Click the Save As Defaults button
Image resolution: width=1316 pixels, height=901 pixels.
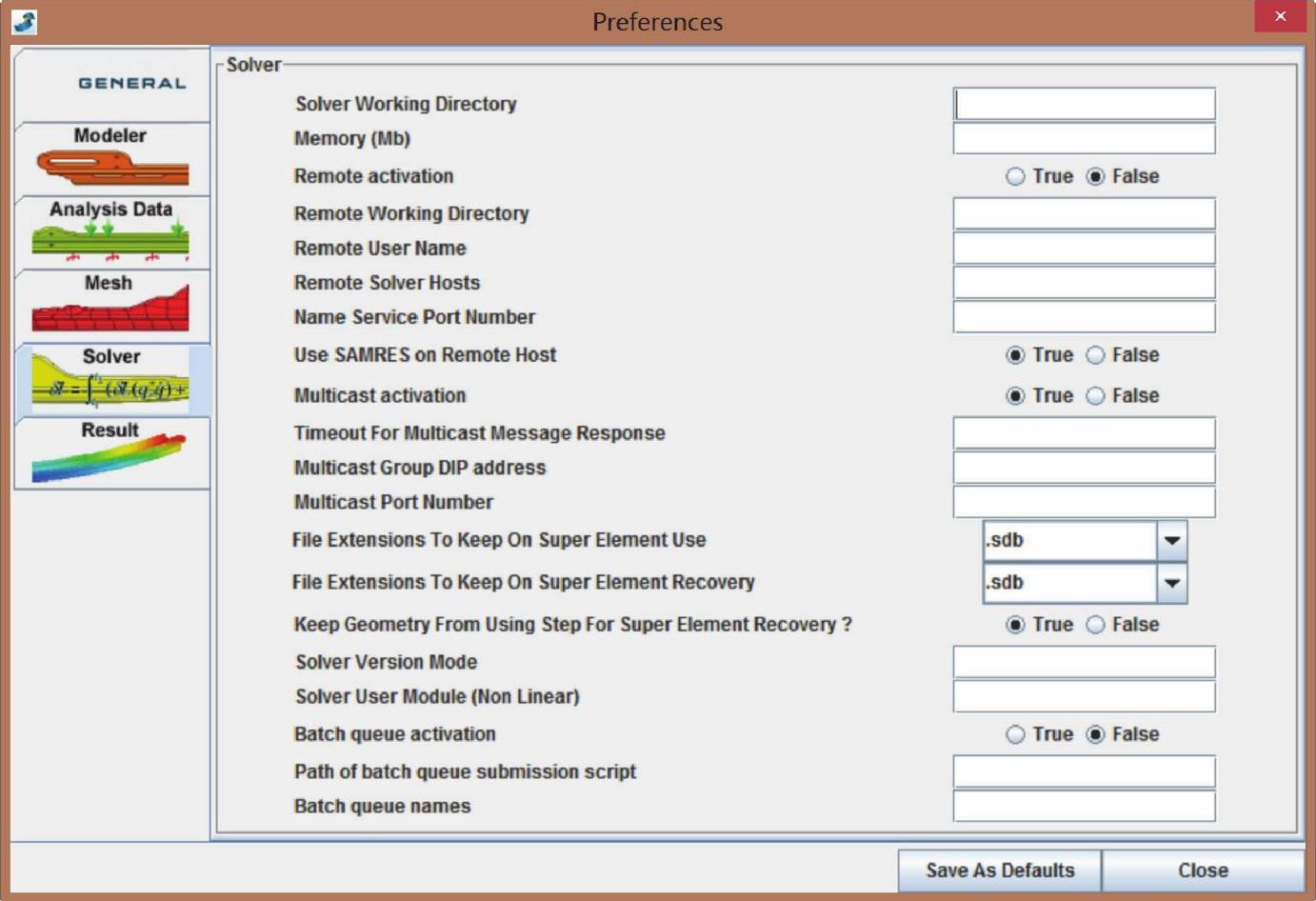click(999, 871)
